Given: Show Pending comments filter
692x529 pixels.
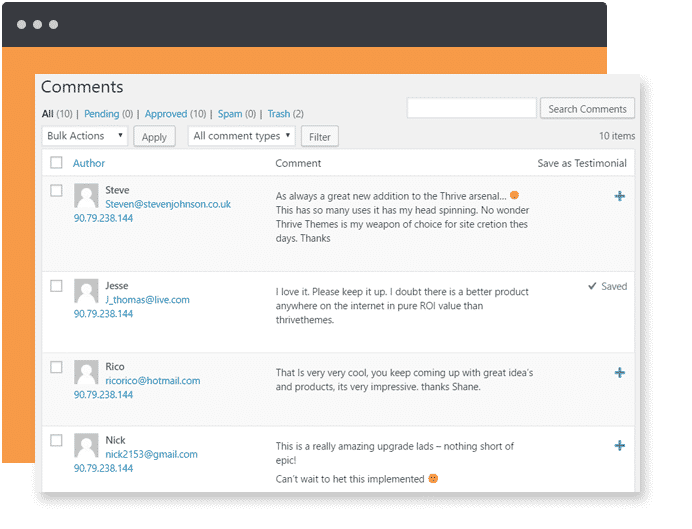Looking at the screenshot, I should pyautogui.click(x=101, y=114).
